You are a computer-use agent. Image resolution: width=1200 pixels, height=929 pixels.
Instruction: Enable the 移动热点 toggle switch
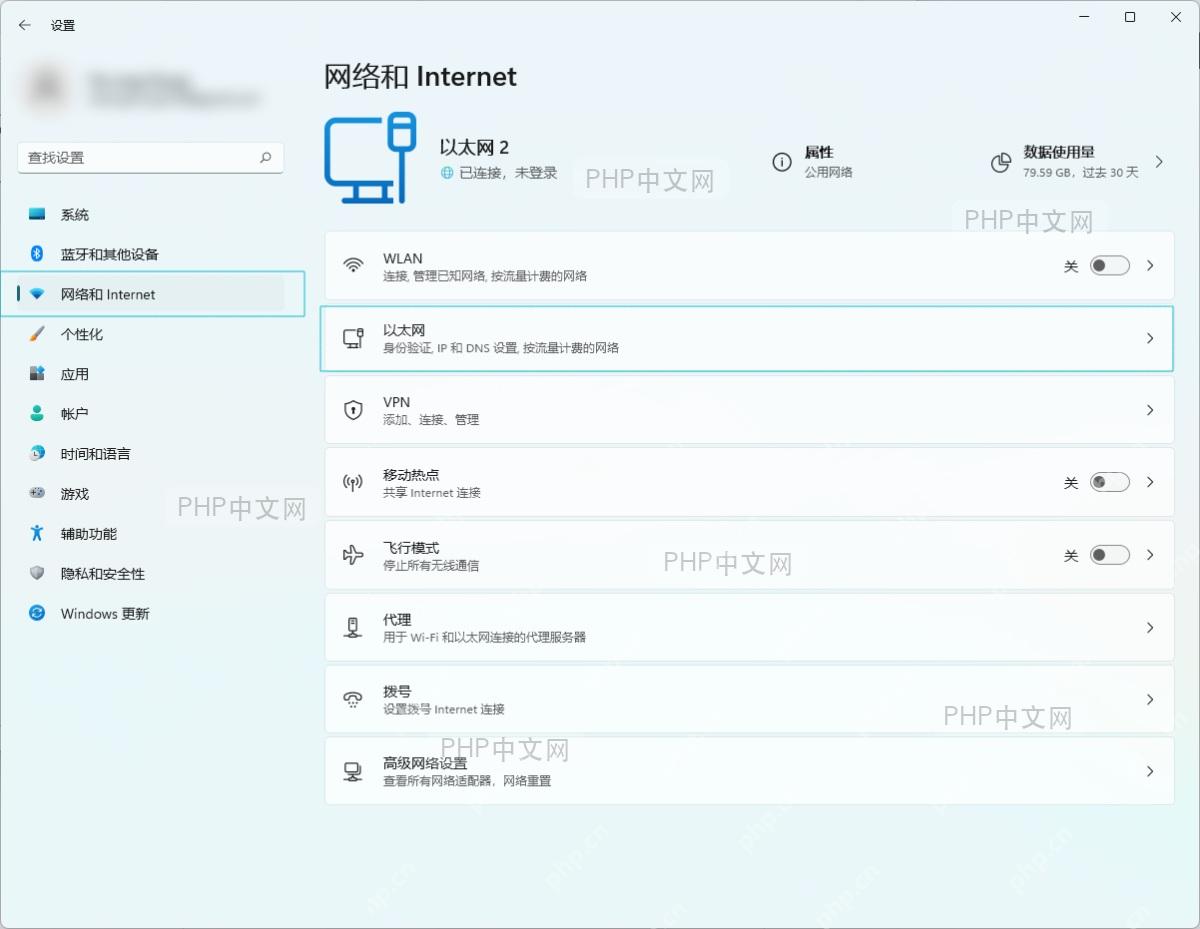(x=1109, y=482)
